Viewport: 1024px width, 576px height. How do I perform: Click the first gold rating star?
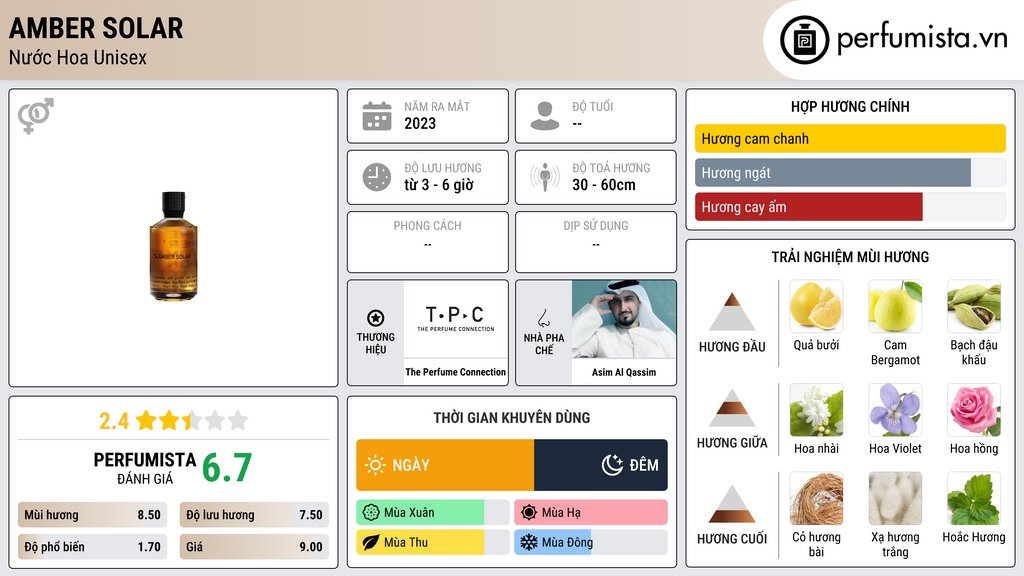click(x=146, y=420)
